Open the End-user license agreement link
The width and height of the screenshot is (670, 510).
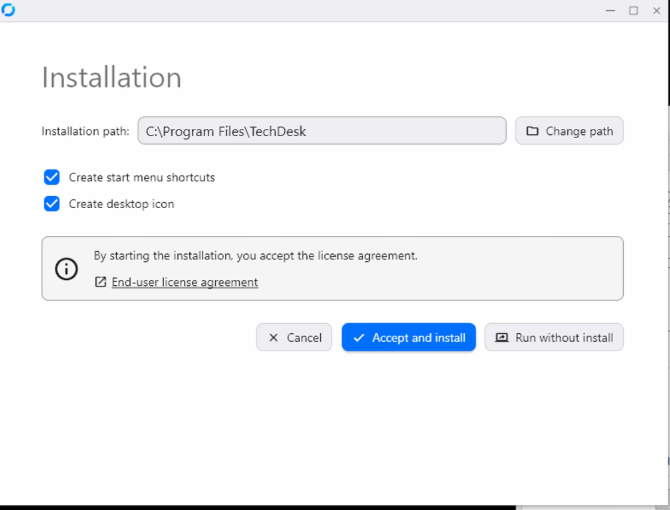(185, 282)
